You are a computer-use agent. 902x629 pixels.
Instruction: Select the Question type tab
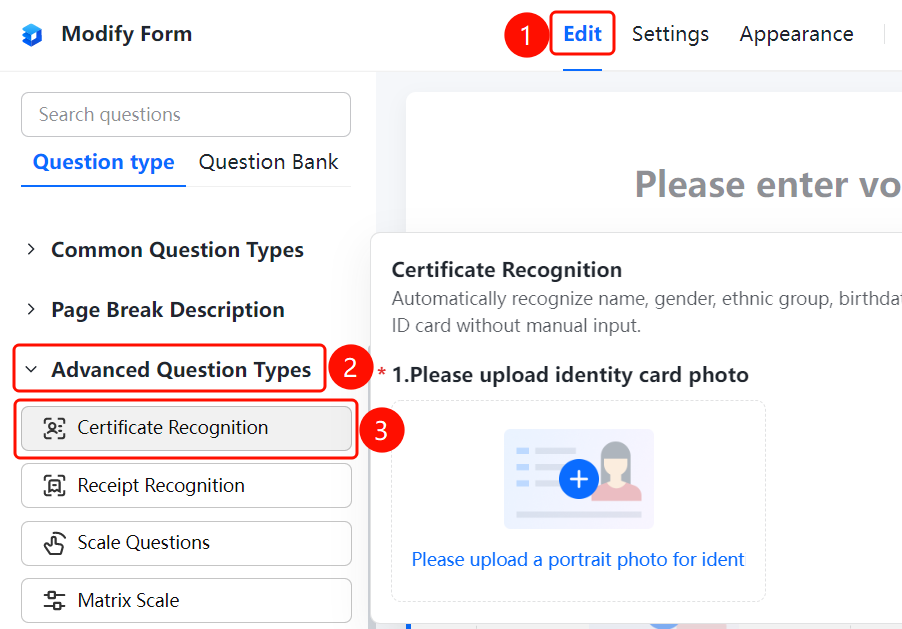coord(104,162)
